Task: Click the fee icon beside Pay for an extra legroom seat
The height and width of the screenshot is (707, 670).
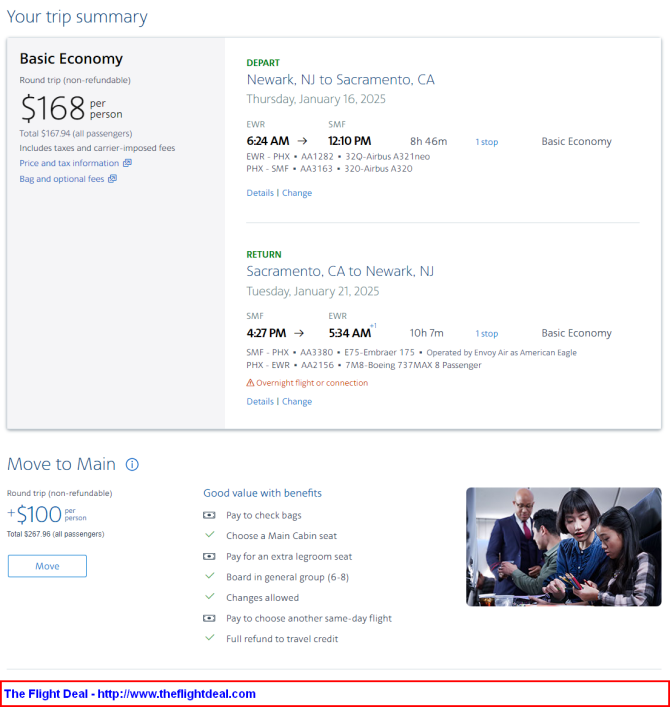Action: (209, 556)
